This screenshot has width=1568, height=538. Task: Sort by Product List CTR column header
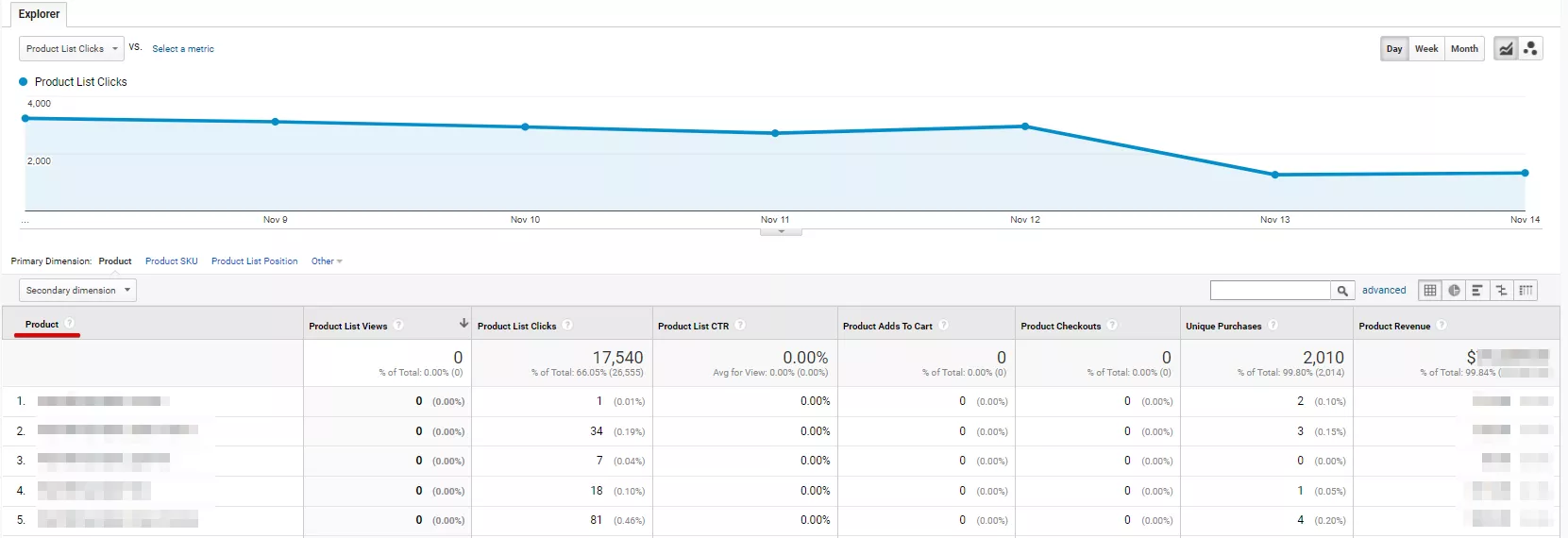point(693,327)
